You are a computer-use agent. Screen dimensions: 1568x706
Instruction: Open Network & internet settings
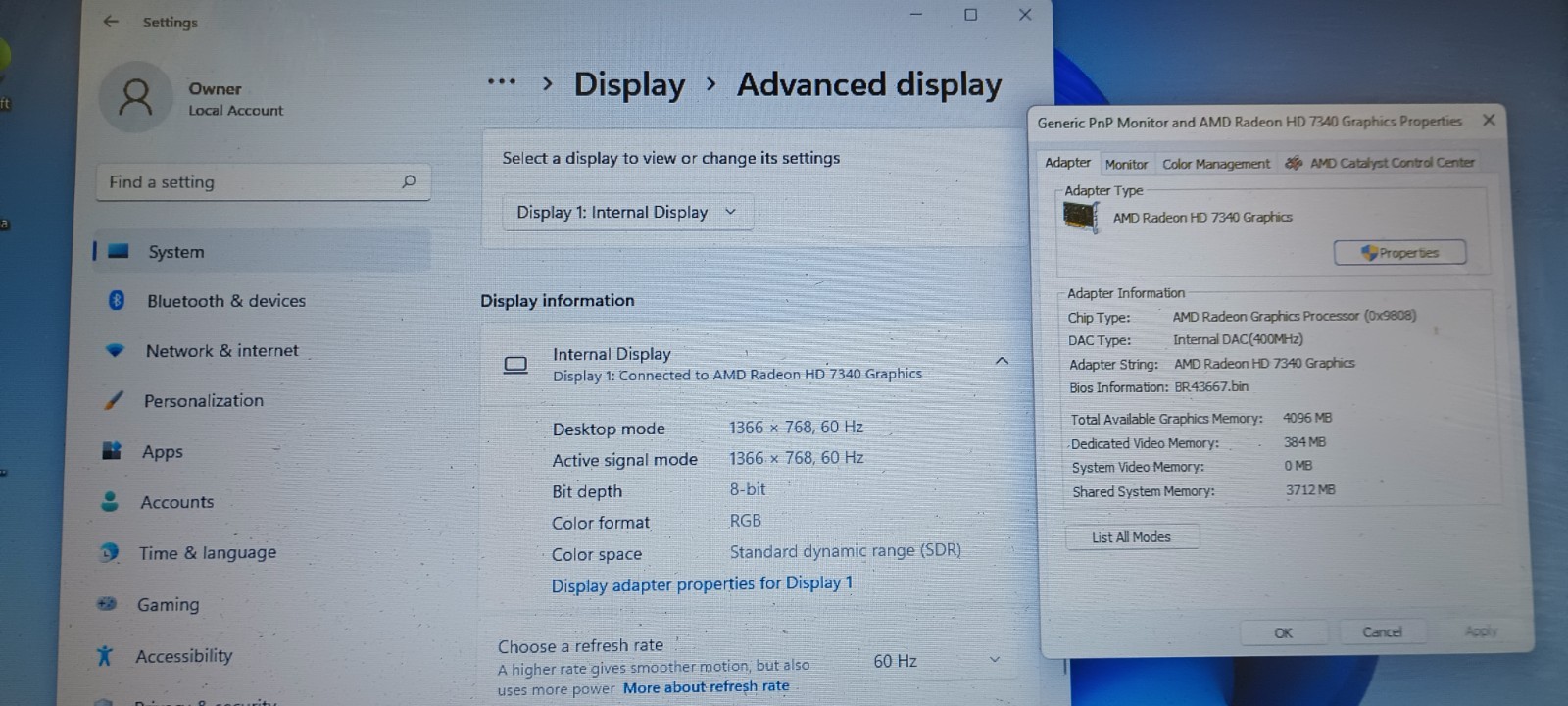[x=222, y=351]
